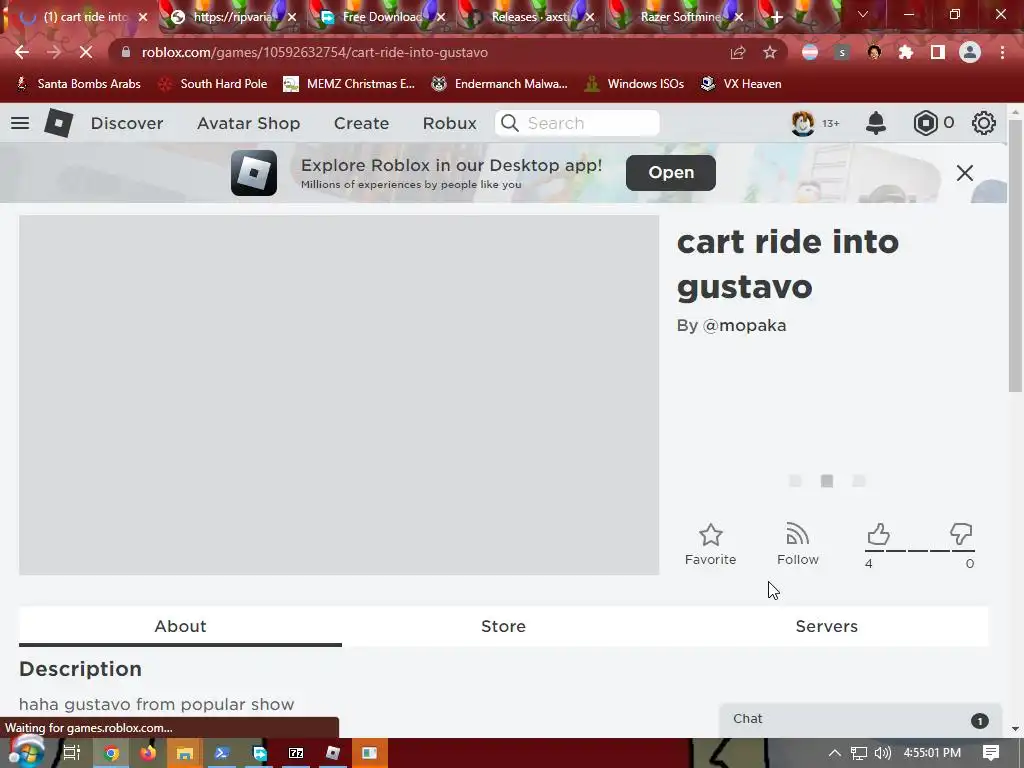Click the address bar URL
Image resolution: width=1024 pixels, height=768 pixels.
314,52
